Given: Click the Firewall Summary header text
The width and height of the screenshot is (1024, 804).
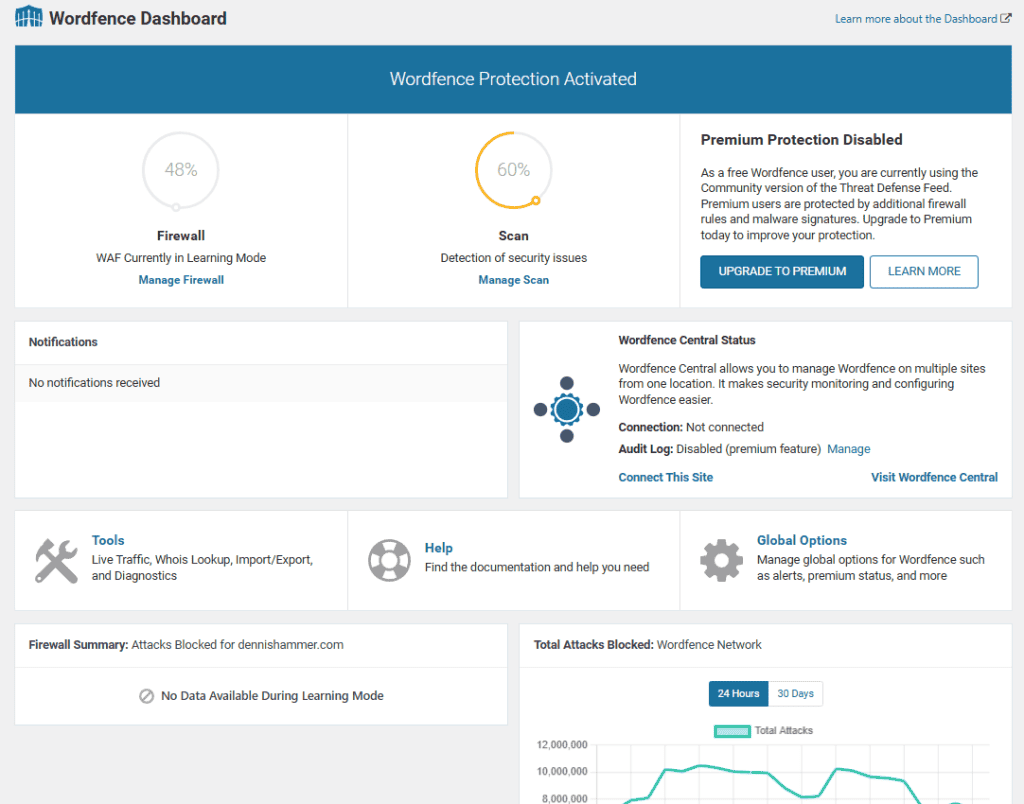Looking at the screenshot, I should tap(186, 645).
